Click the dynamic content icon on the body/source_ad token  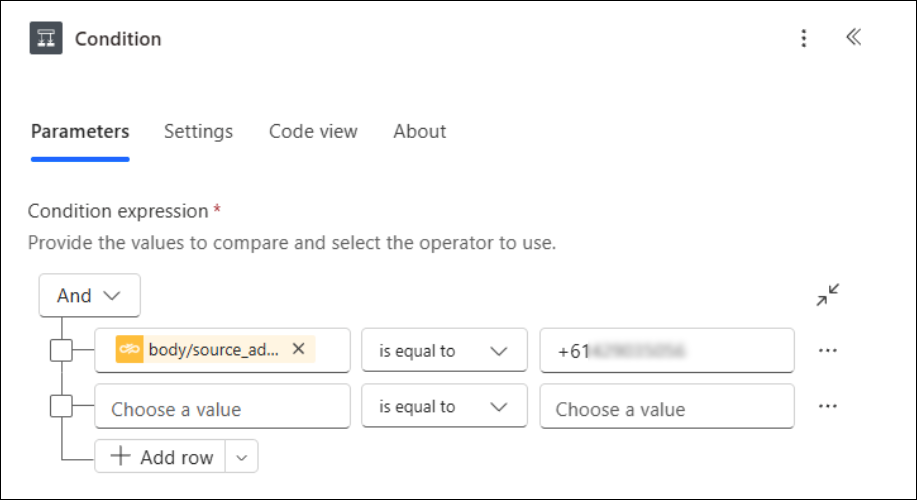[129, 350]
